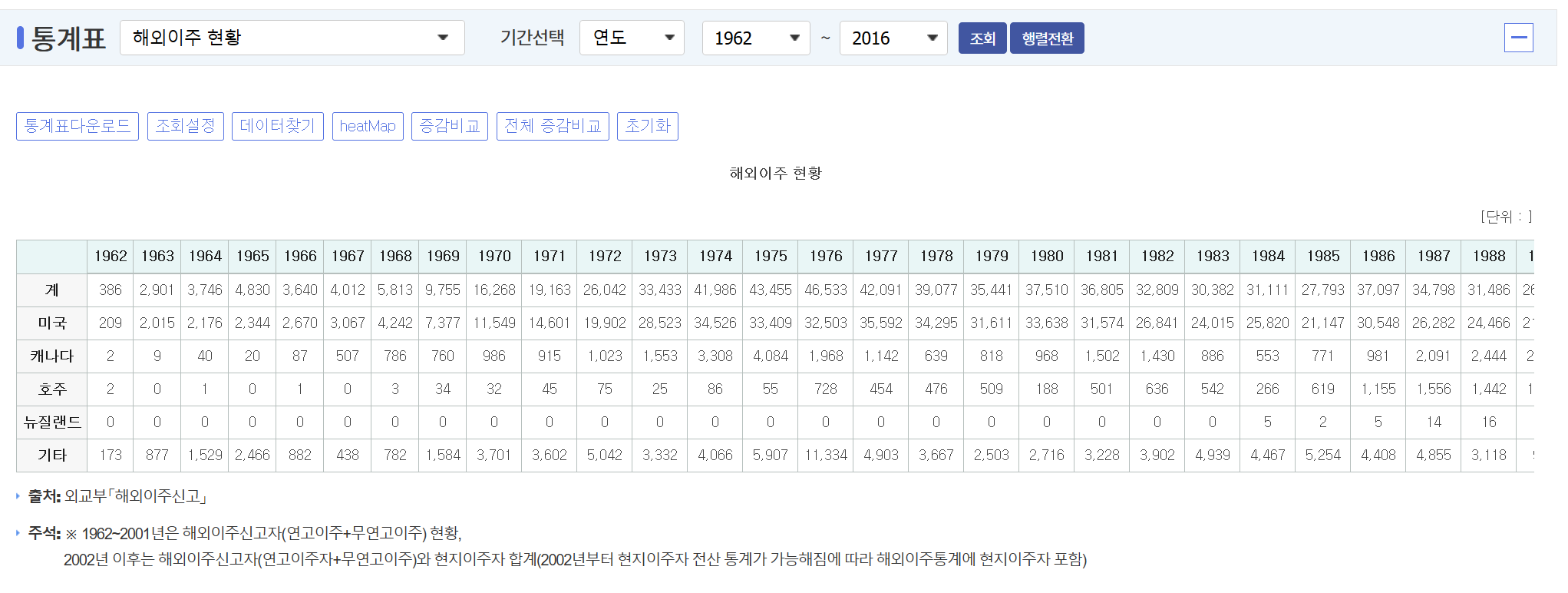Viewport: 1568px width, 593px height.
Task: Click the 뉴질랜드 row label
Action: pyautogui.click(x=52, y=422)
